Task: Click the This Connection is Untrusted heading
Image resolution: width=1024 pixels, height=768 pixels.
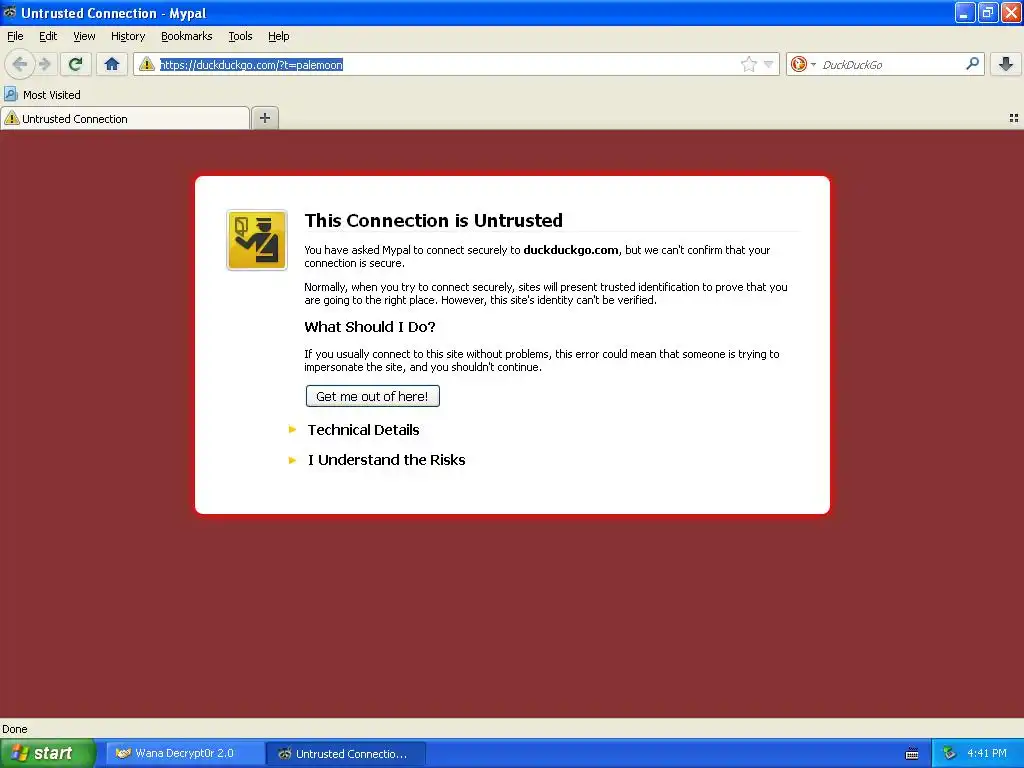Action: click(433, 220)
